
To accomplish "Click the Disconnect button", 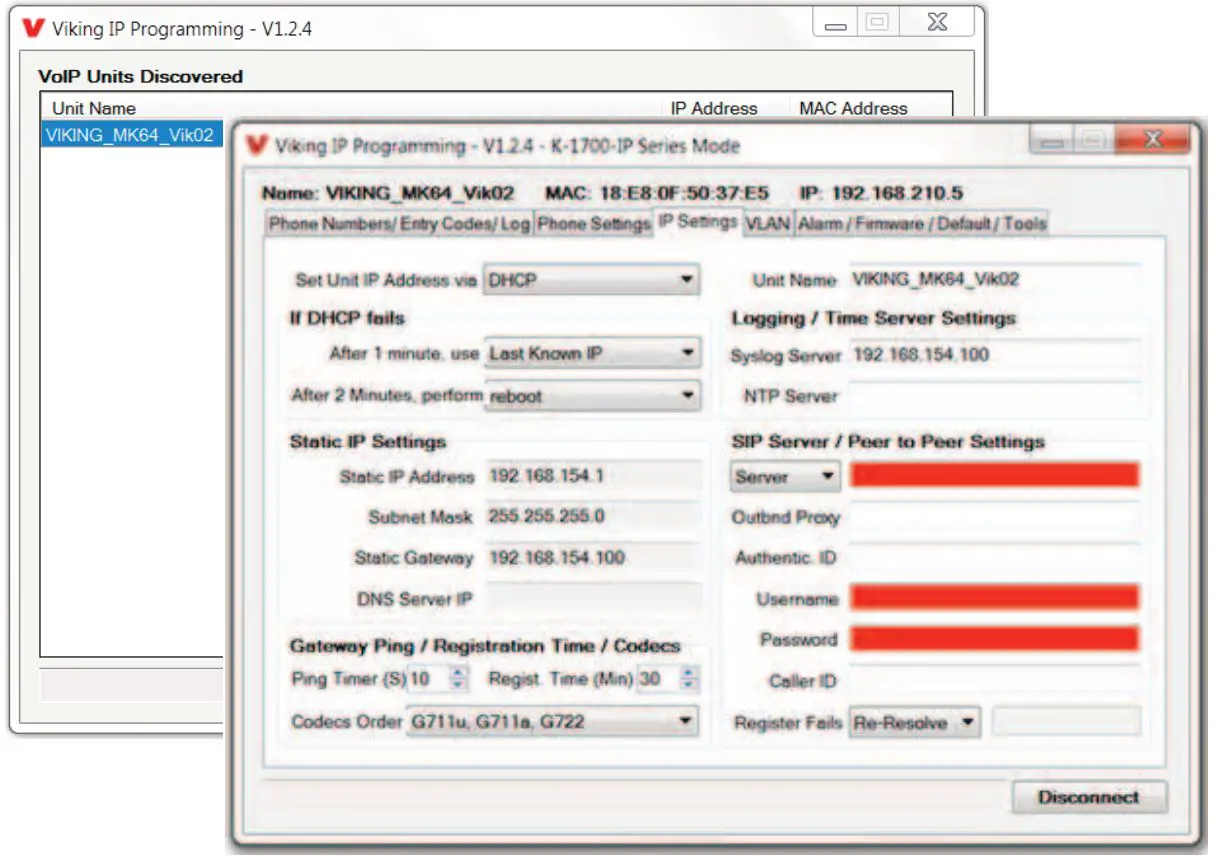I will 1089,797.
